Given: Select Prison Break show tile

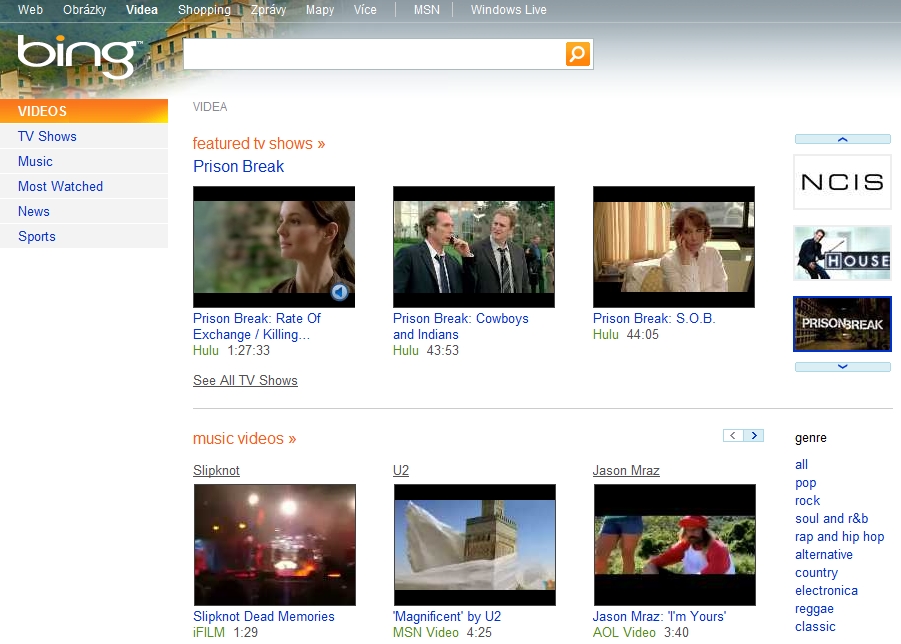Looking at the screenshot, I should pos(842,324).
